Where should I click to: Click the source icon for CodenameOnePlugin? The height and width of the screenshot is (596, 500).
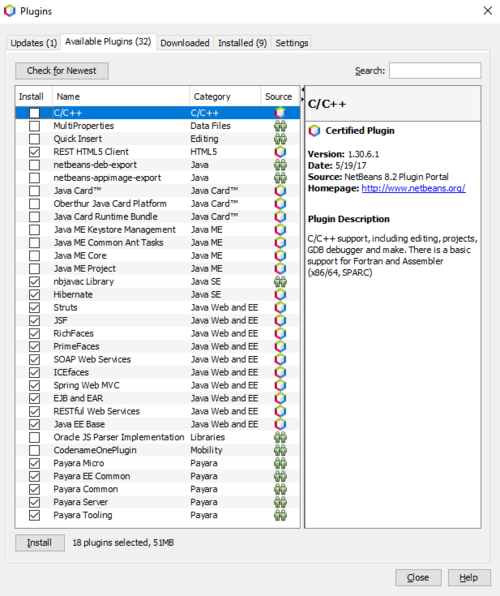(x=280, y=450)
